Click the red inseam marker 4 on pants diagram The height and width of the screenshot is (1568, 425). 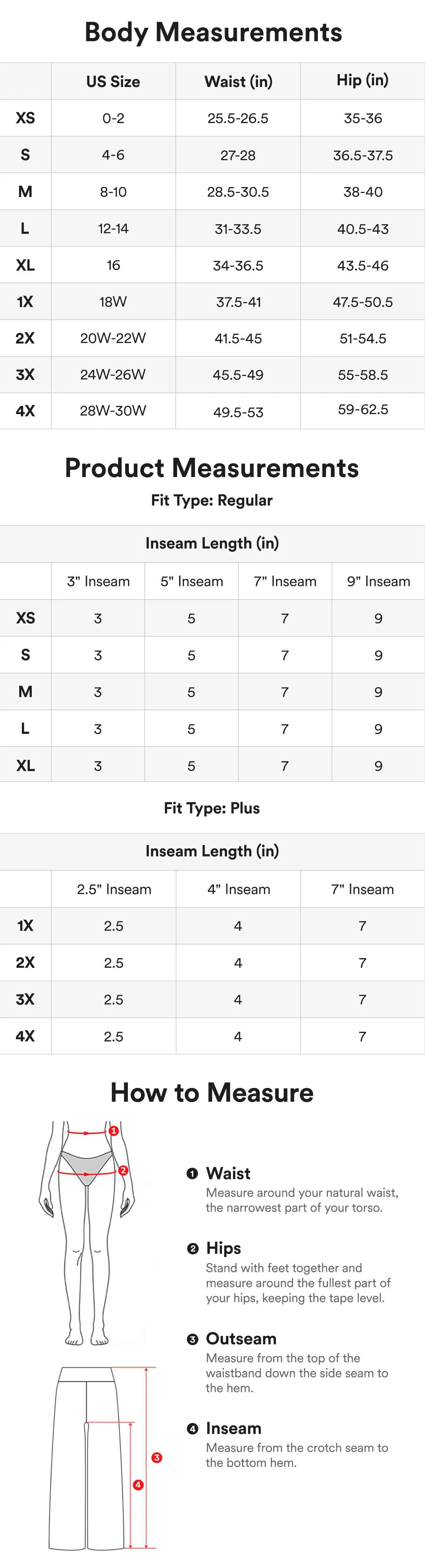(138, 1485)
